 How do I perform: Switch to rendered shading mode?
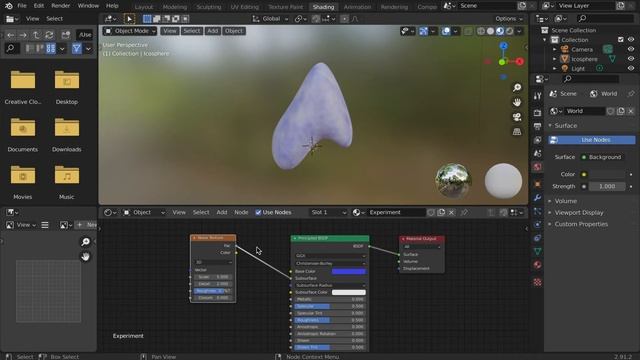tap(509, 31)
